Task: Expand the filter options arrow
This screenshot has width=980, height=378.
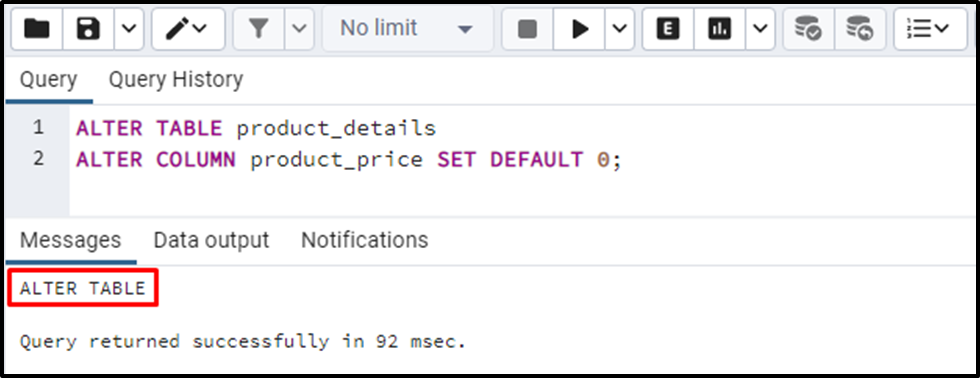Action: tap(300, 29)
